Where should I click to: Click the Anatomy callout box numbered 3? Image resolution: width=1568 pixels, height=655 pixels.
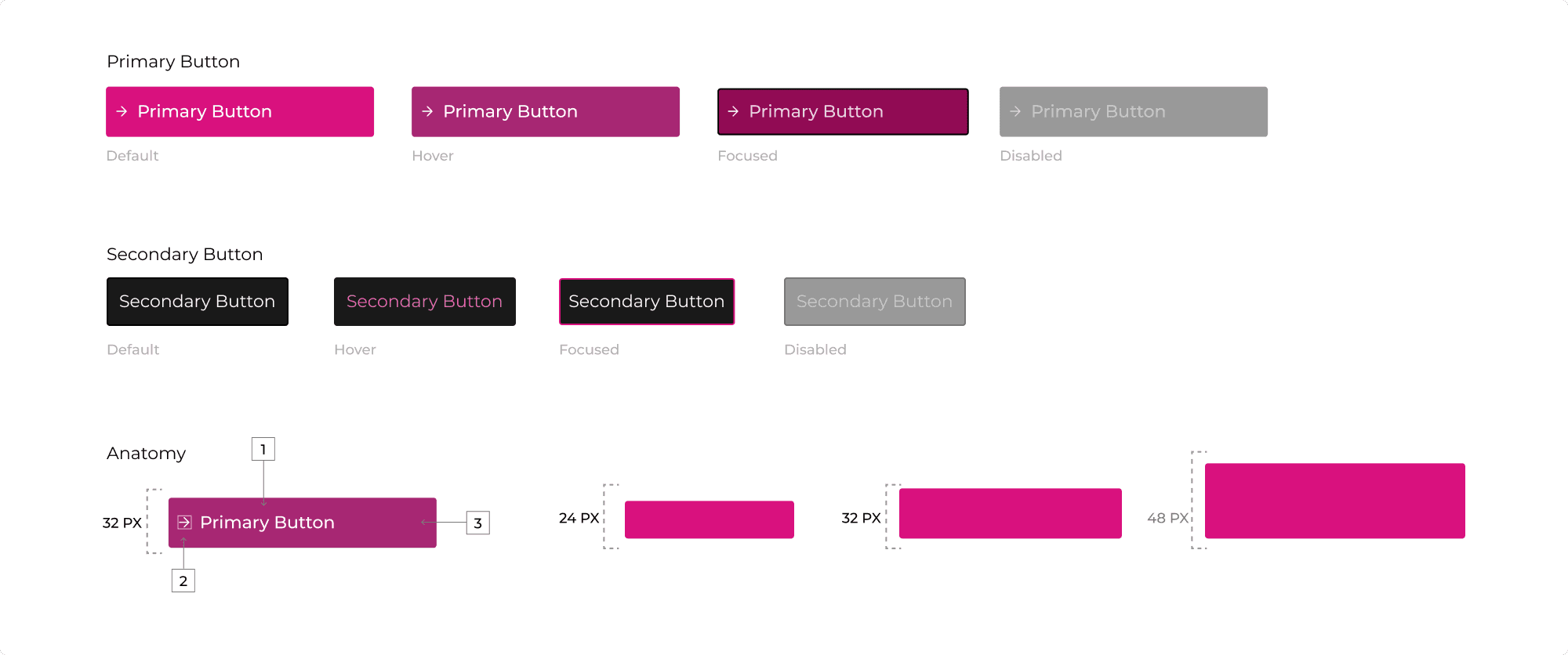point(477,523)
